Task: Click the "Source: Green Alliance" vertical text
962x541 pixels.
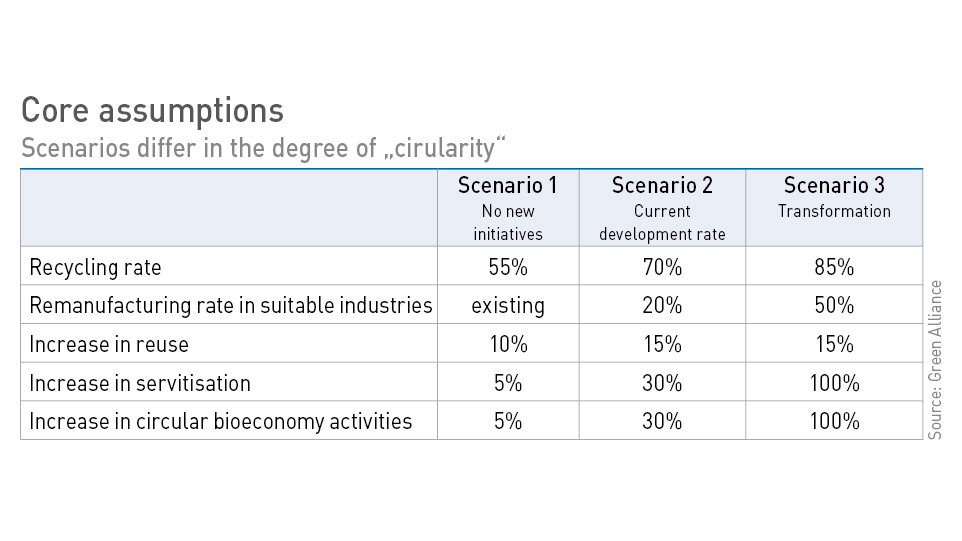Action: click(x=936, y=359)
